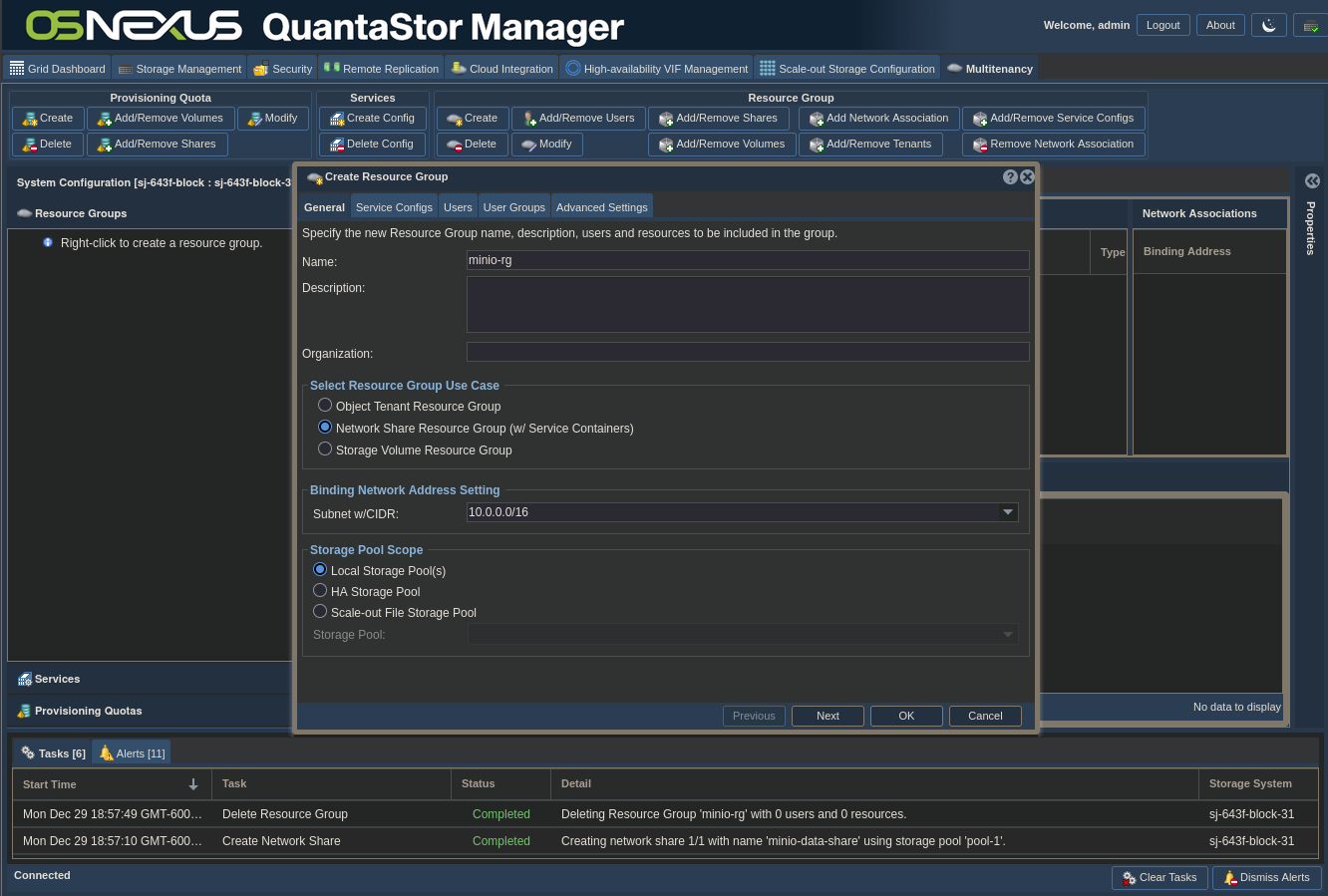Sort by Start Time column arrow

(193, 784)
